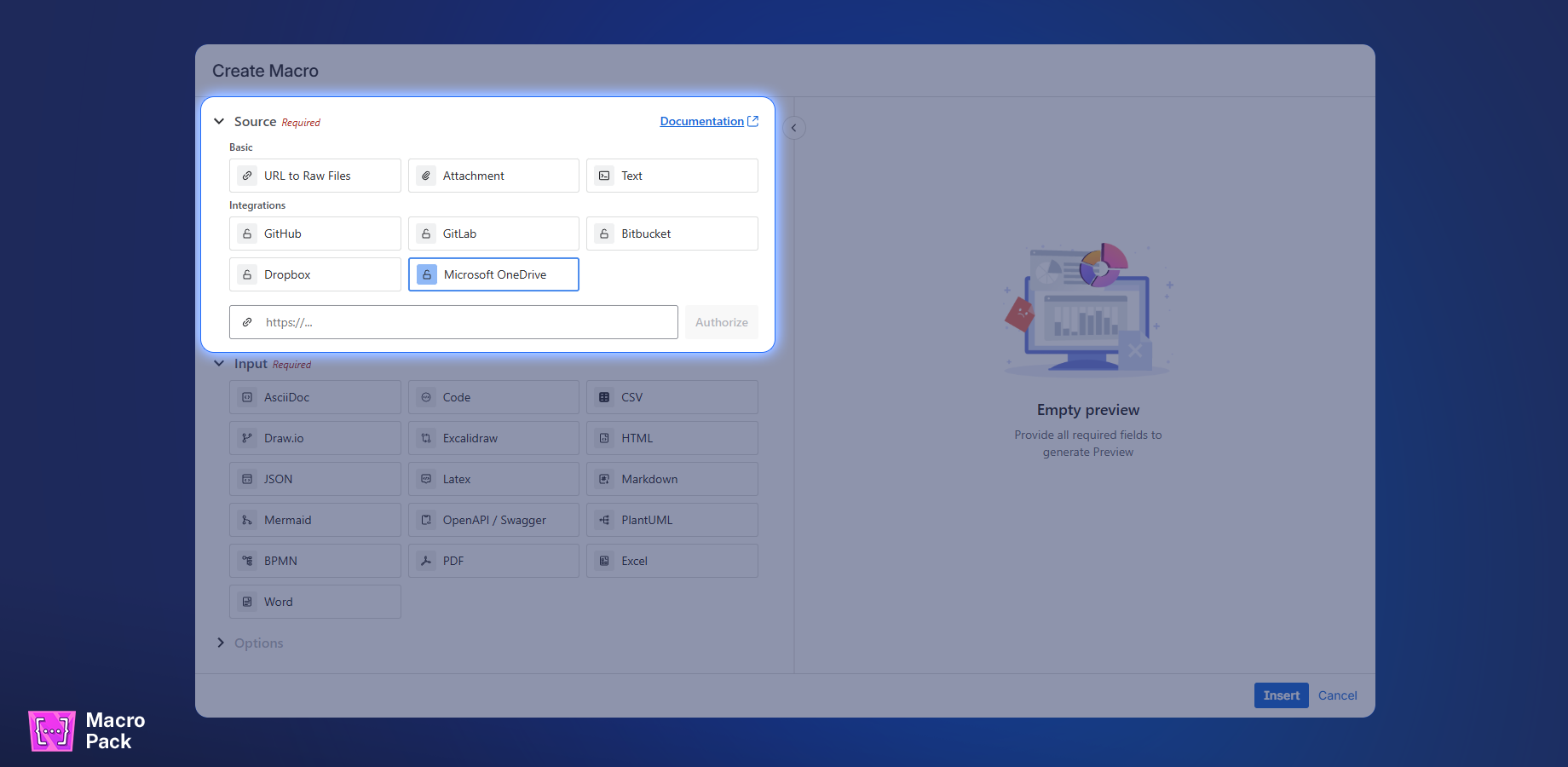Click the Authorize button
1568x767 pixels.
722,322
